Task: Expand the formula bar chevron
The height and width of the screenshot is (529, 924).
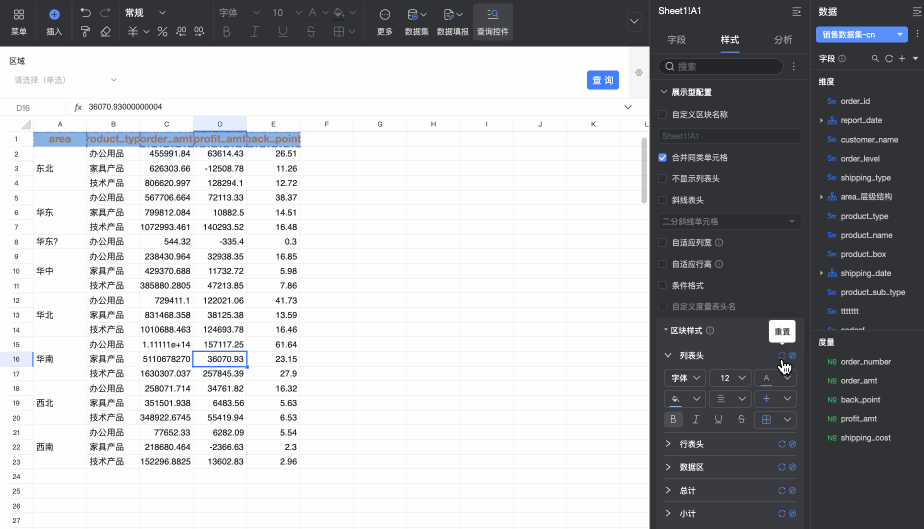Action: tap(628, 107)
